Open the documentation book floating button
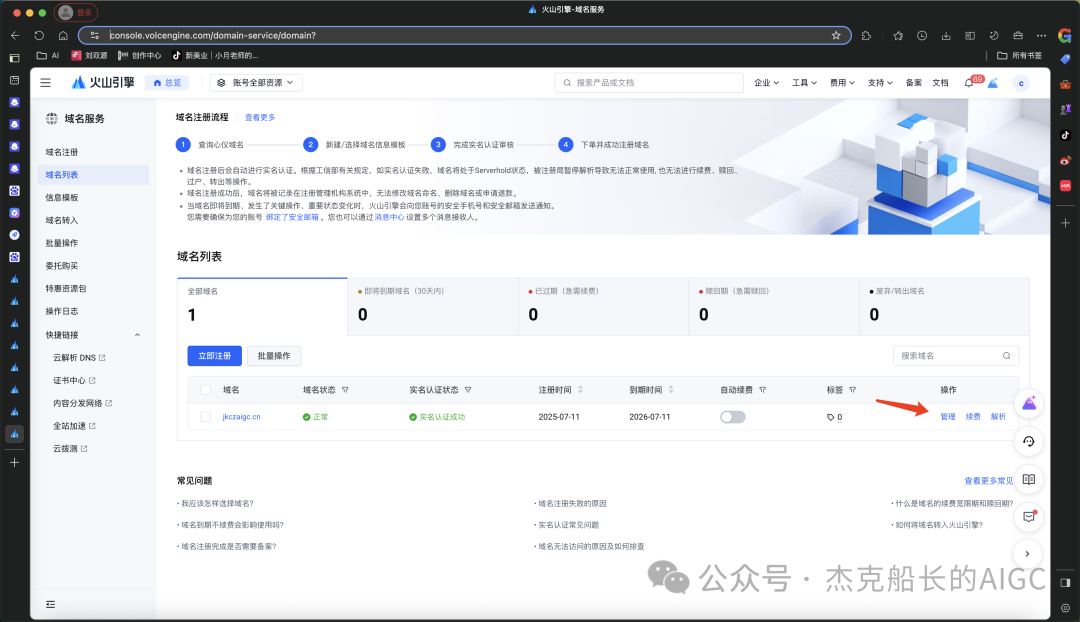The height and width of the screenshot is (622, 1080). click(1029, 479)
